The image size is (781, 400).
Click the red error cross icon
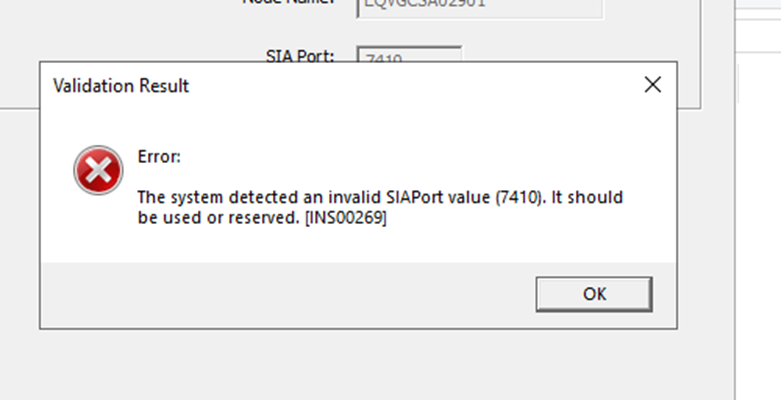(x=98, y=170)
